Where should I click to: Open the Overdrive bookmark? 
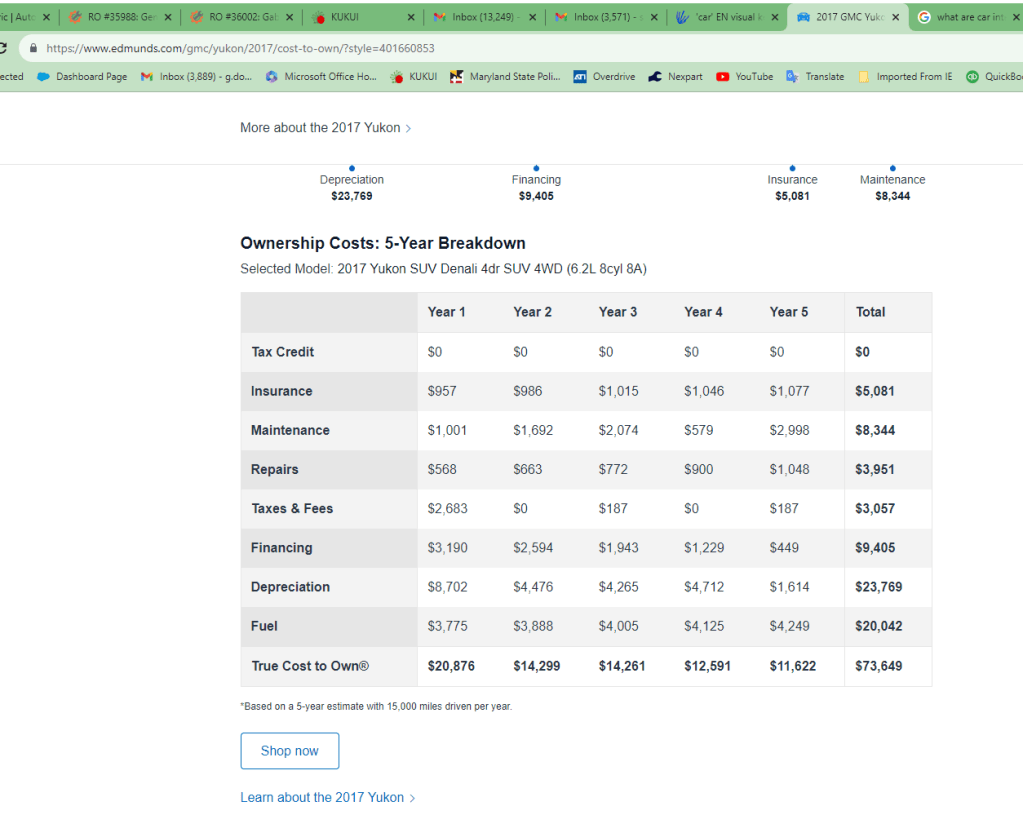click(x=604, y=77)
